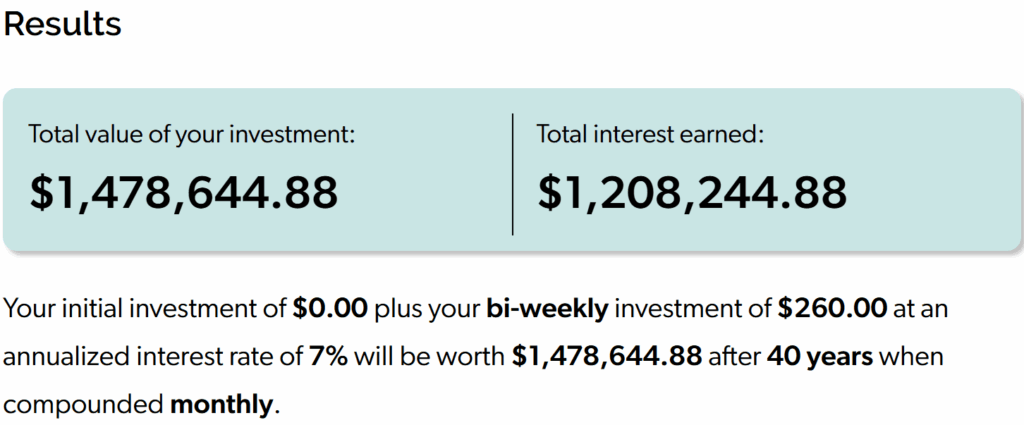Click the bold 7% interest rate
The height and width of the screenshot is (425, 1024).
point(327,357)
